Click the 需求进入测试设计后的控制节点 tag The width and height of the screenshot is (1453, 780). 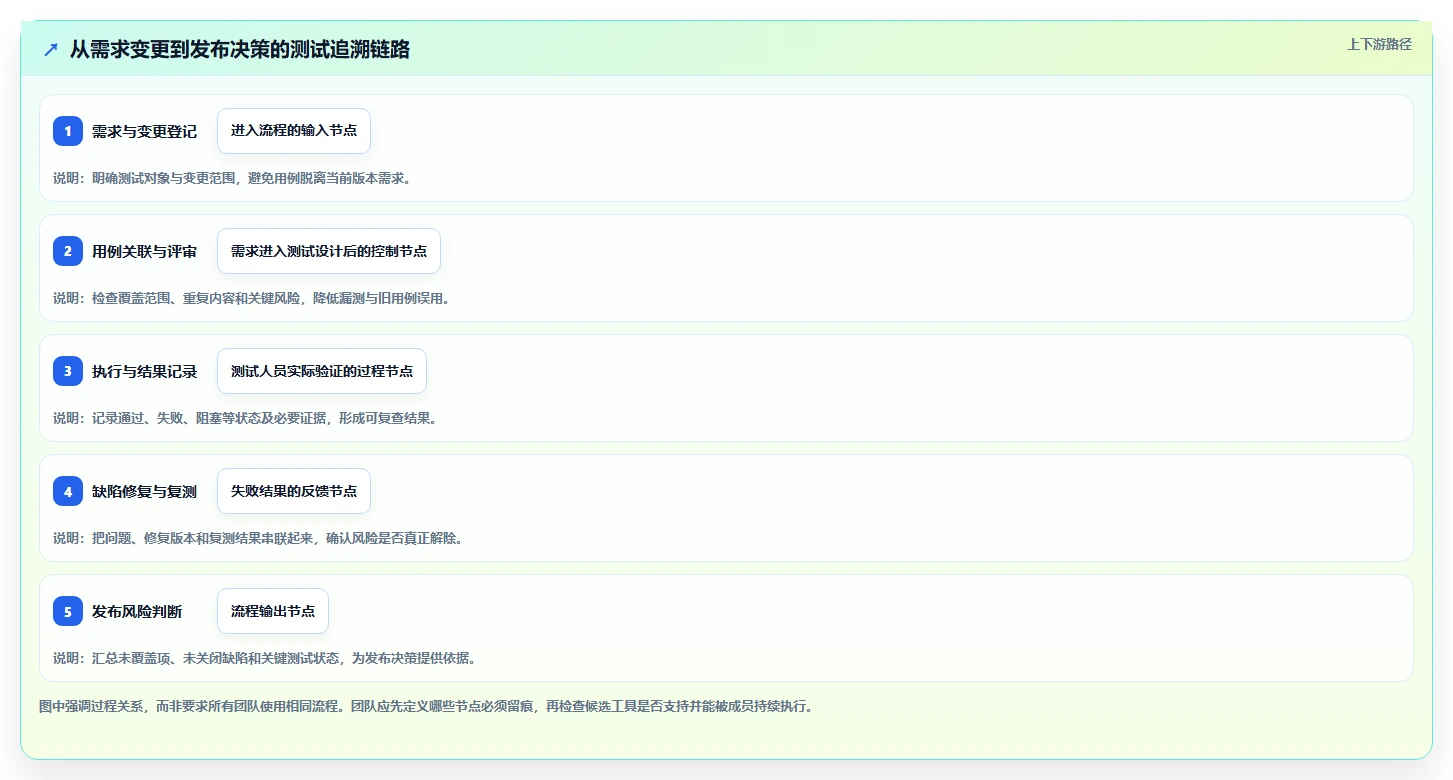tap(329, 251)
